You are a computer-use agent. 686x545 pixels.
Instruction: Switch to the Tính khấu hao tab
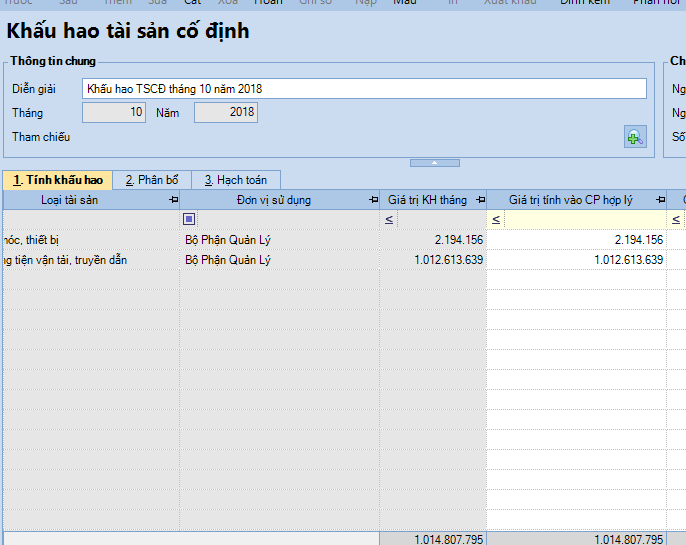click(x=58, y=180)
